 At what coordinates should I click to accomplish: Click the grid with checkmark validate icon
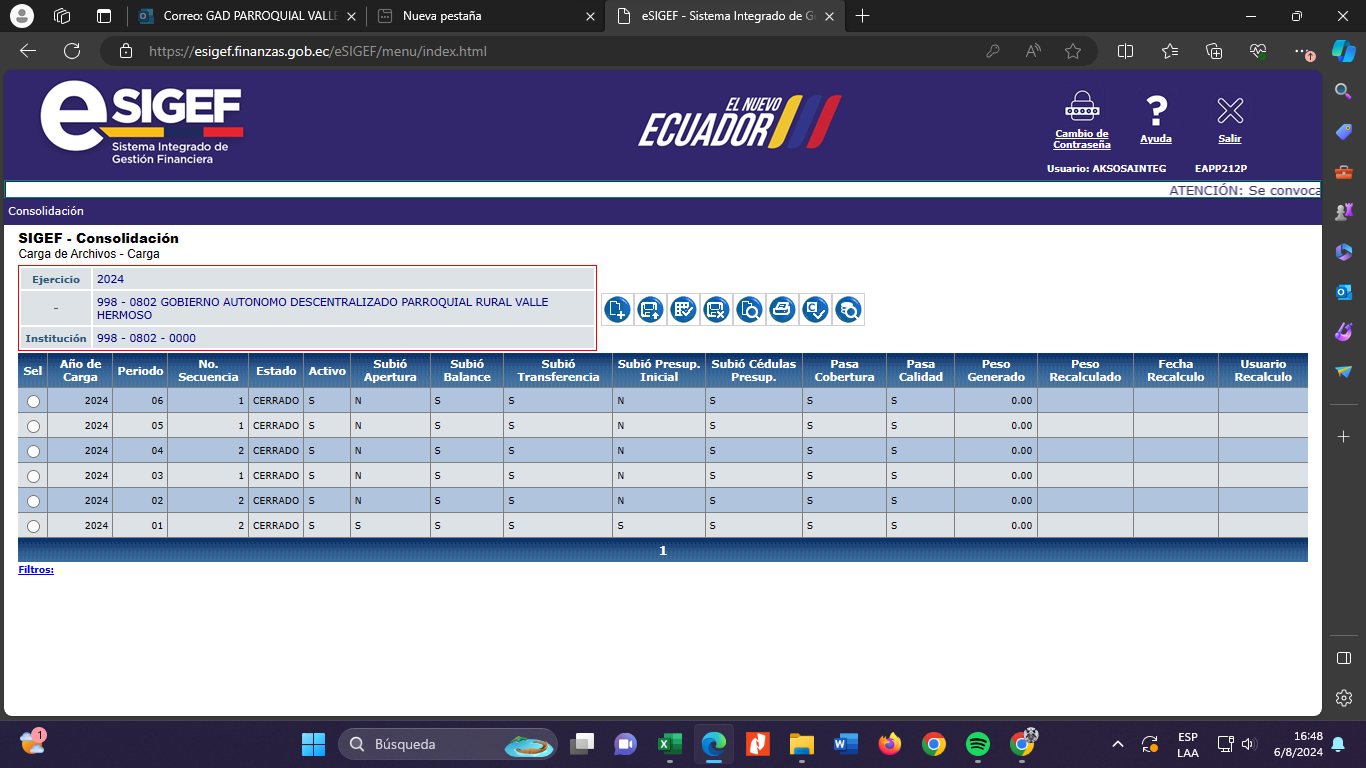click(x=683, y=310)
